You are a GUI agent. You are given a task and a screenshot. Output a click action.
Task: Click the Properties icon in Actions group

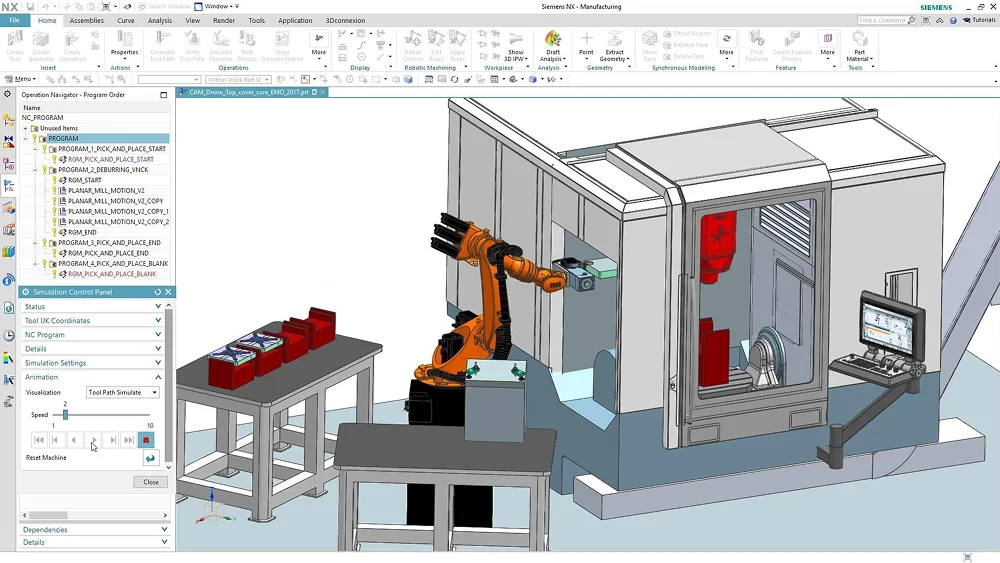(x=124, y=43)
